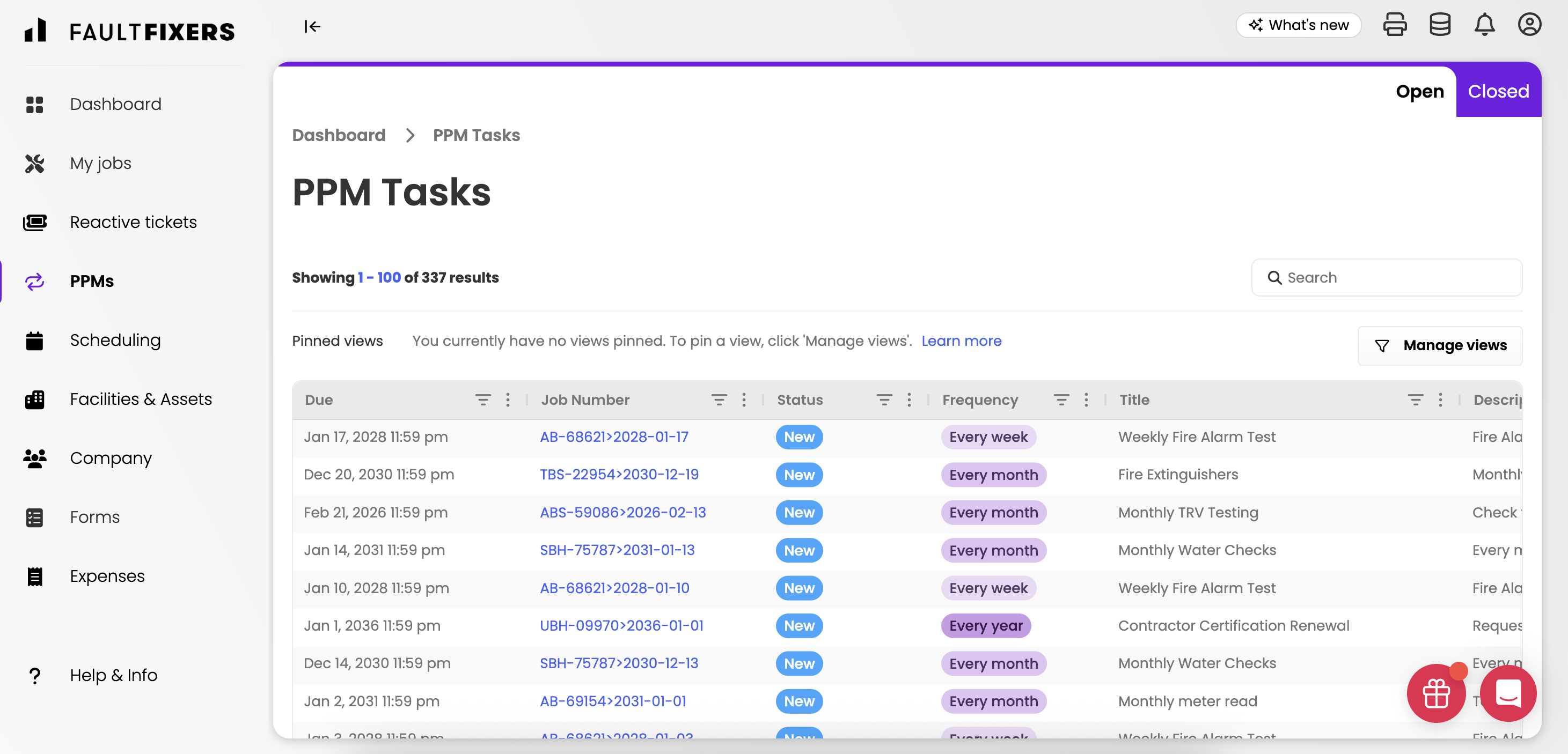Open the Job Number column options menu
This screenshot has width=1568, height=754.
(744, 400)
